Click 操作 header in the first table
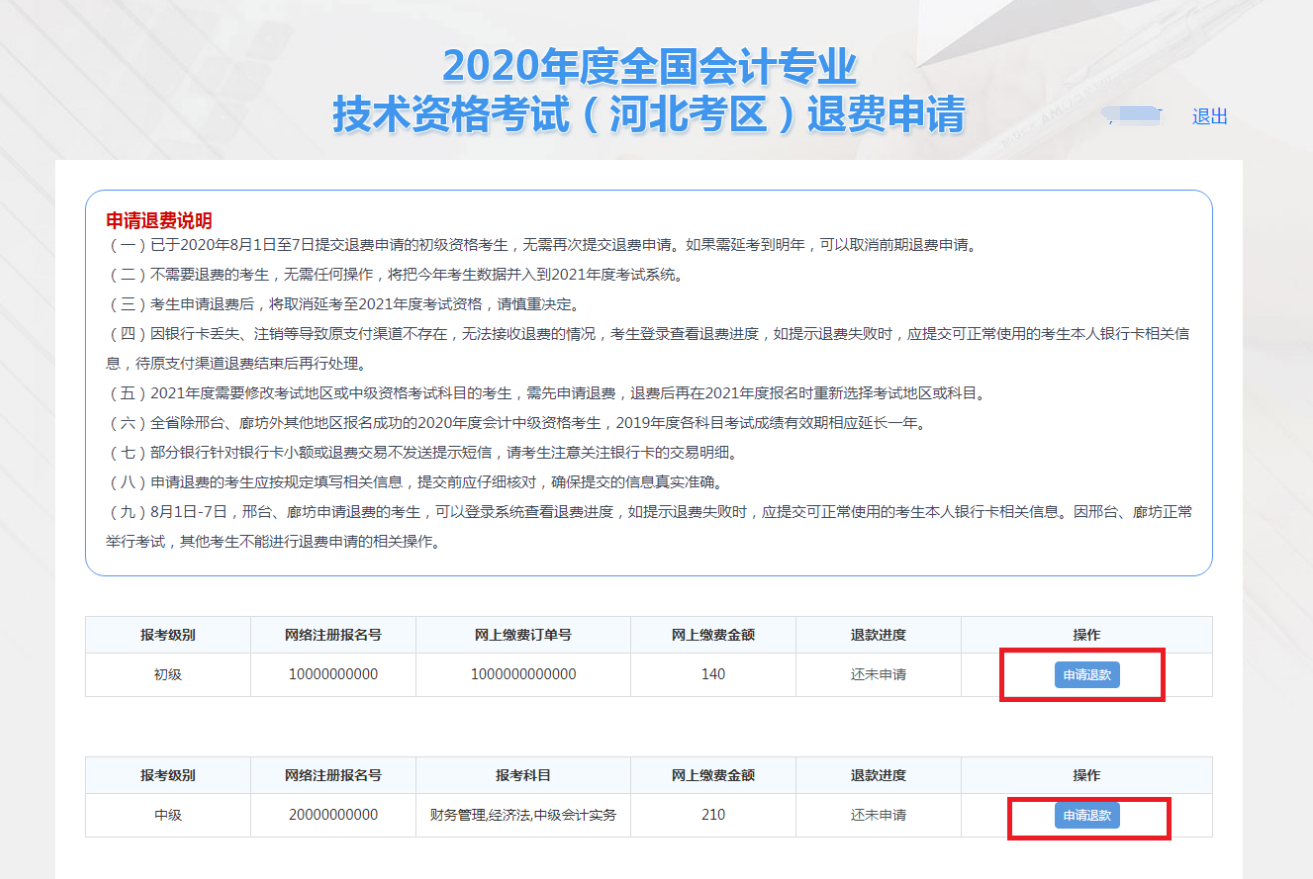This screenshot has width=1313, height=879. [x=1087, y=635]
